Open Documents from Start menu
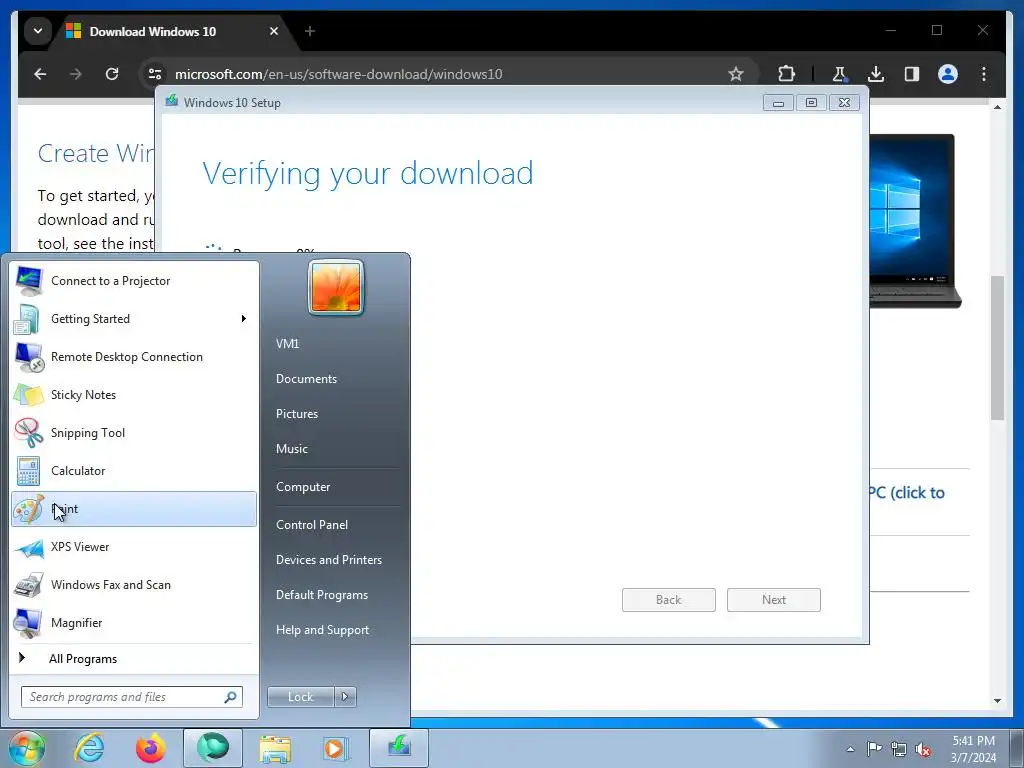The height and width of the screenshot is (768, 1024). click(306, 379)
